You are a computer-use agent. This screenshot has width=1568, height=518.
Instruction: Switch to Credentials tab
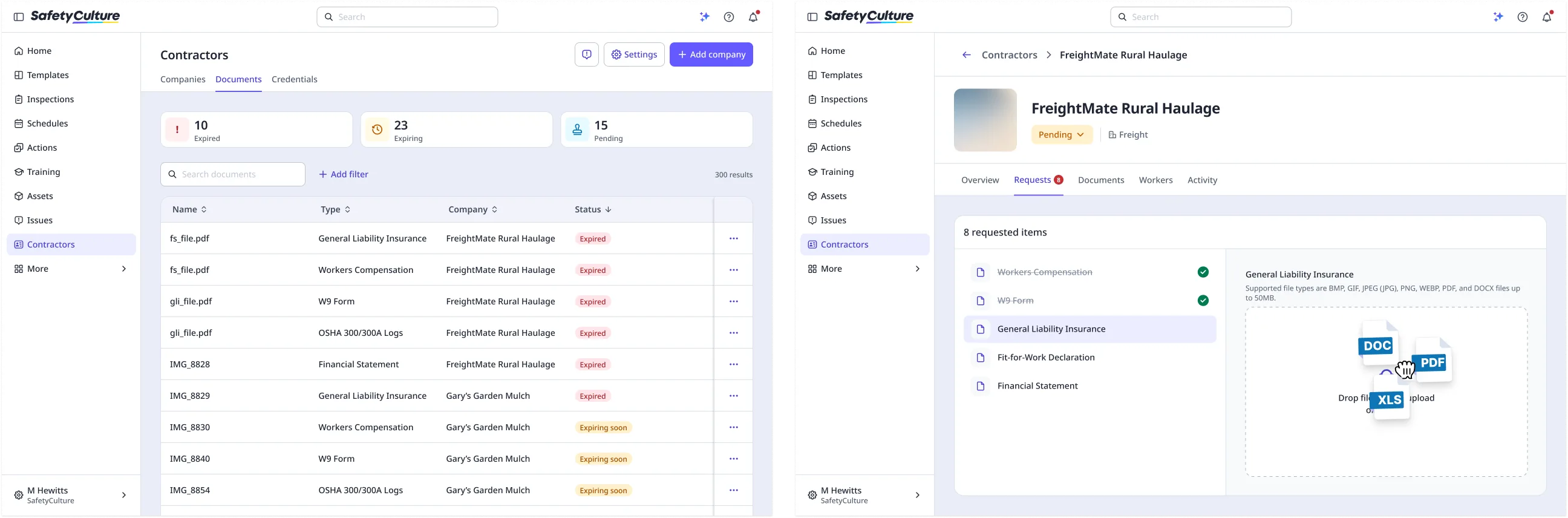294,79
